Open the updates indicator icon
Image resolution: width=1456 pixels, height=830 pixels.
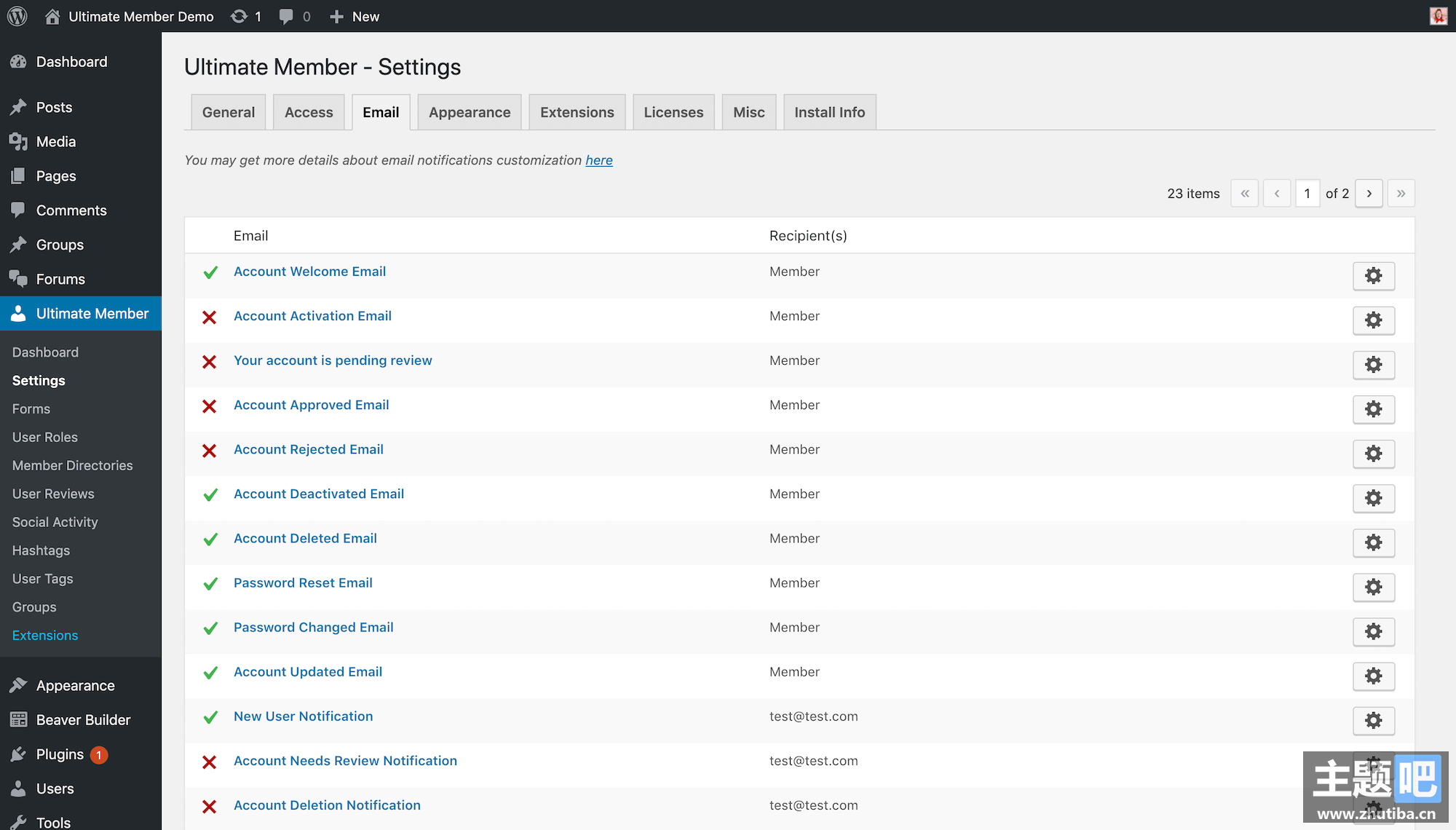click(x=246, y=16)
